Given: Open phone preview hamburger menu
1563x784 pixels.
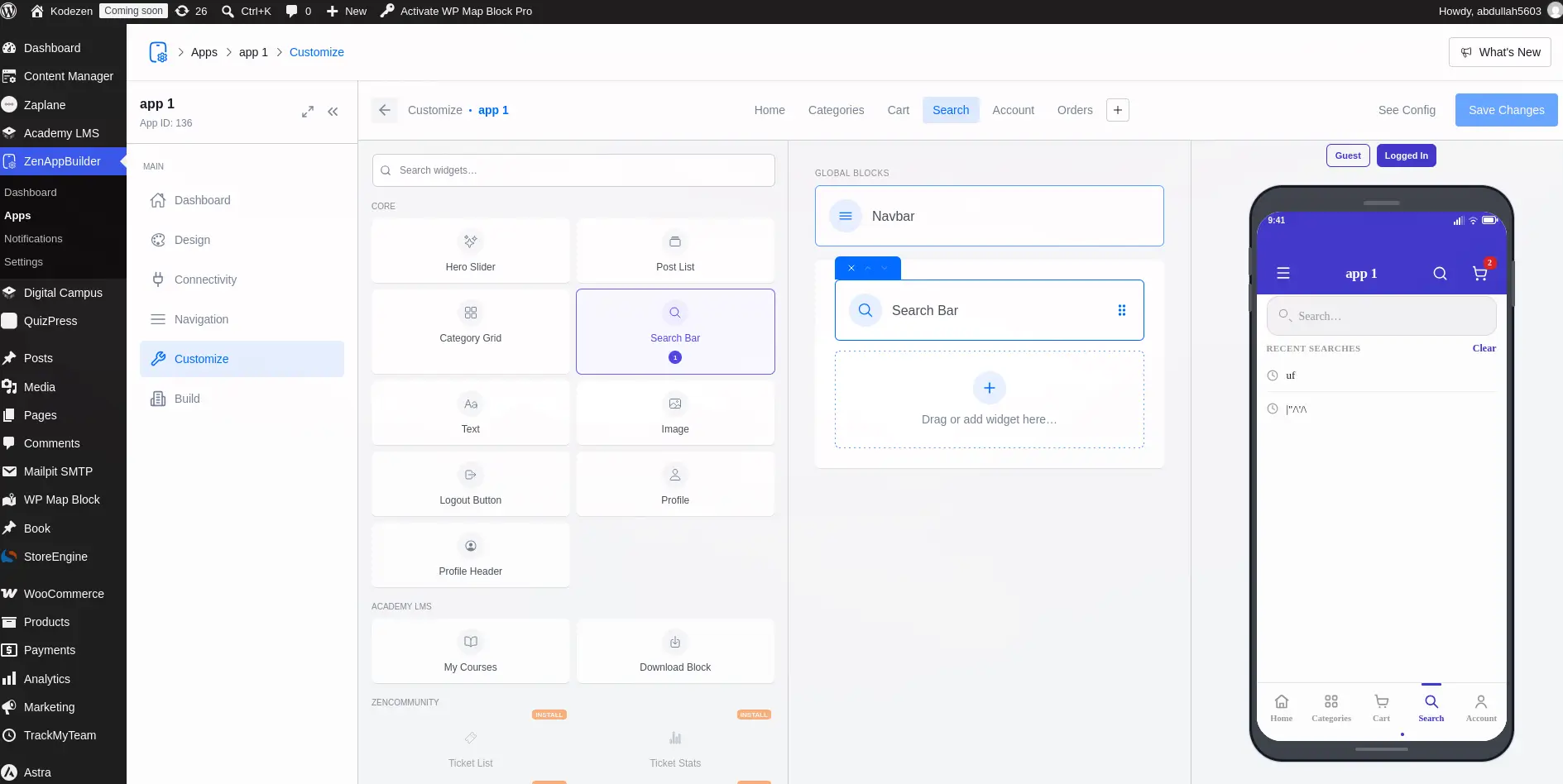Looking at the screenshot, I should (1283, 274).
